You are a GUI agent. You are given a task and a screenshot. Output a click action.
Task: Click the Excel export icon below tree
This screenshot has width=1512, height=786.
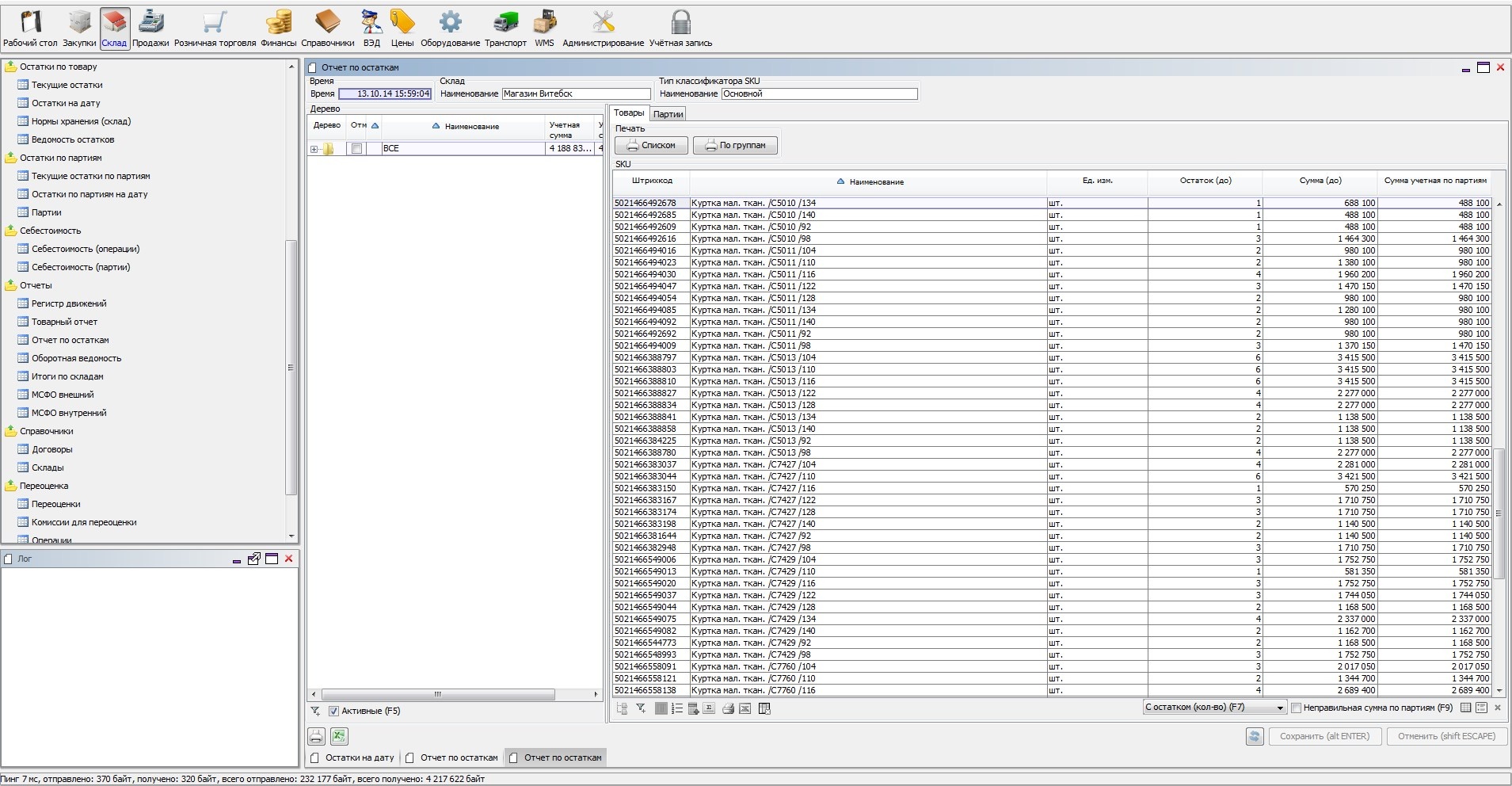point(339,737)
